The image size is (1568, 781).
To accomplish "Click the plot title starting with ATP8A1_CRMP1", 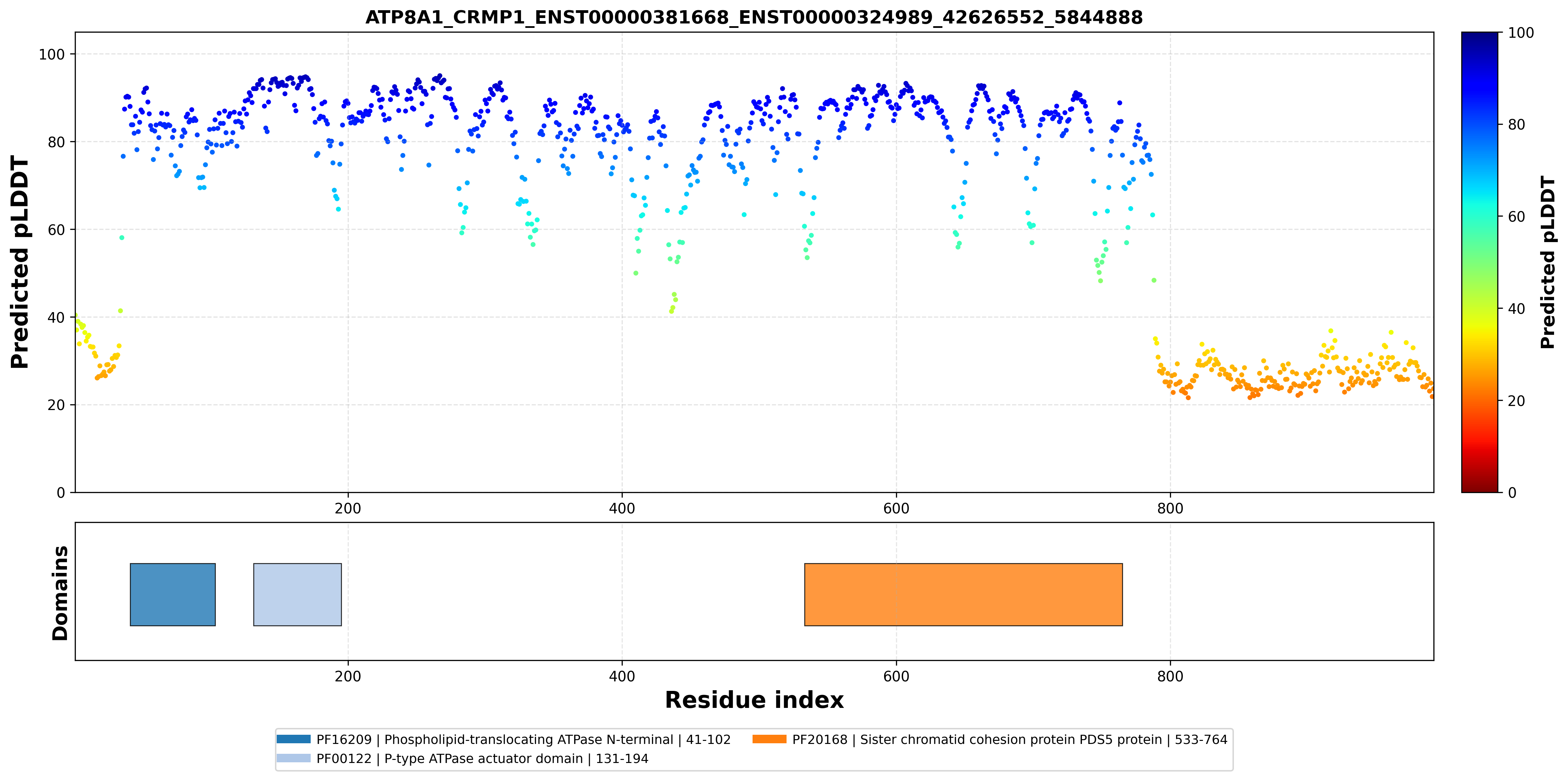I will (754, 17).
